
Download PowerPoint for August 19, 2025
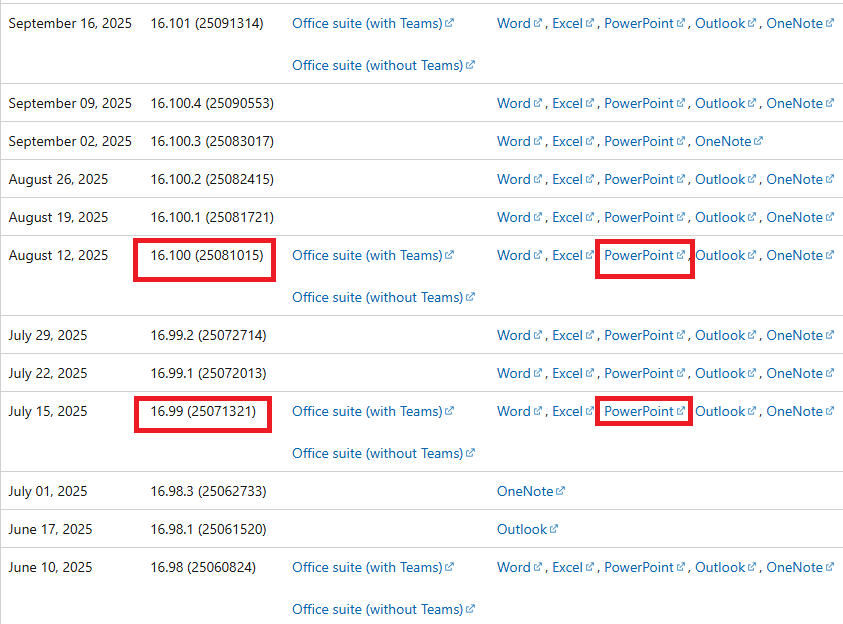[x=645, y=218]
